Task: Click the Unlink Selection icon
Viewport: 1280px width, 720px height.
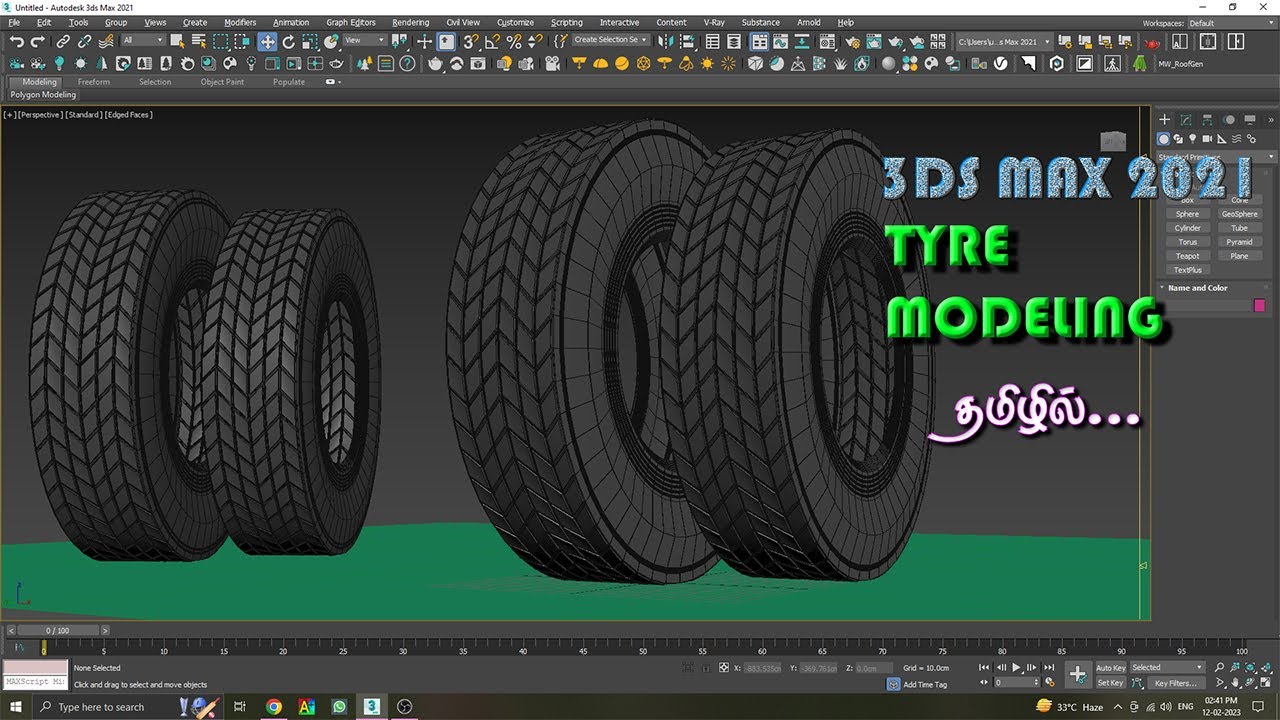Action: click(x=84, y=41)
